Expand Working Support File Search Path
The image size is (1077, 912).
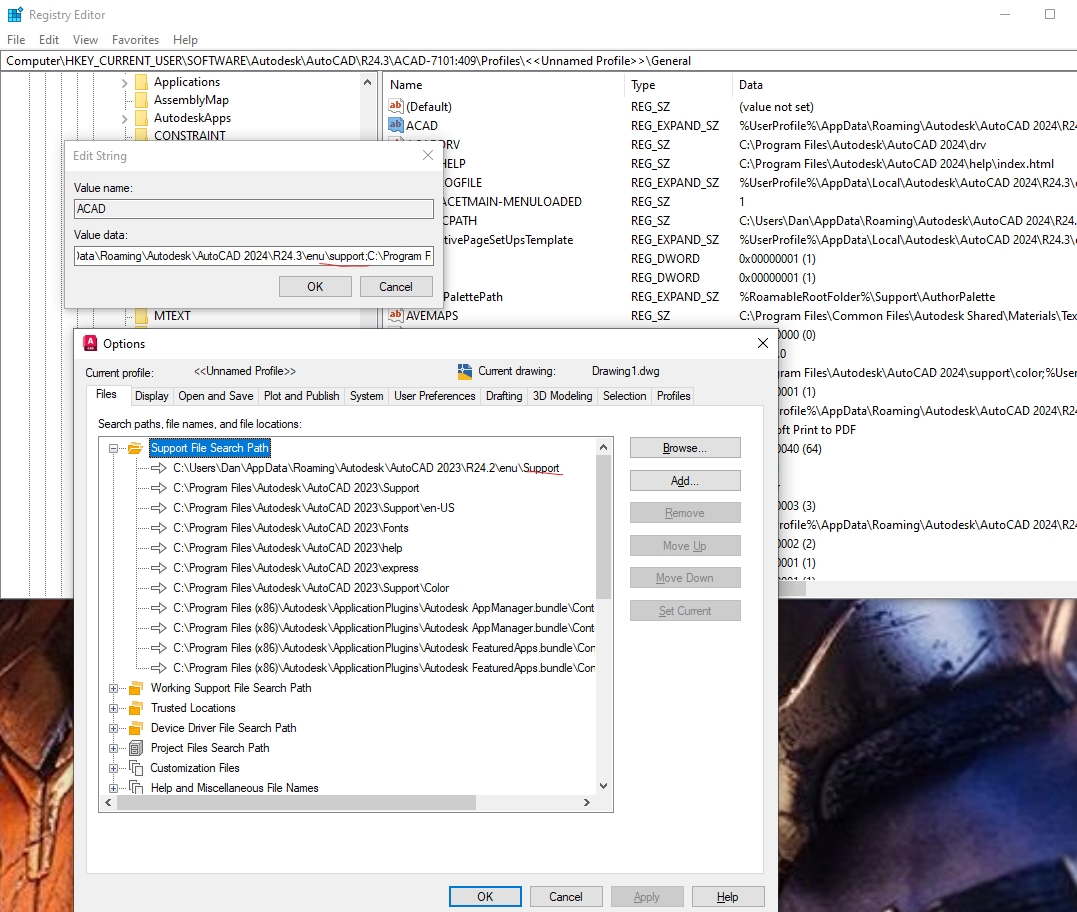pos(113,688)
